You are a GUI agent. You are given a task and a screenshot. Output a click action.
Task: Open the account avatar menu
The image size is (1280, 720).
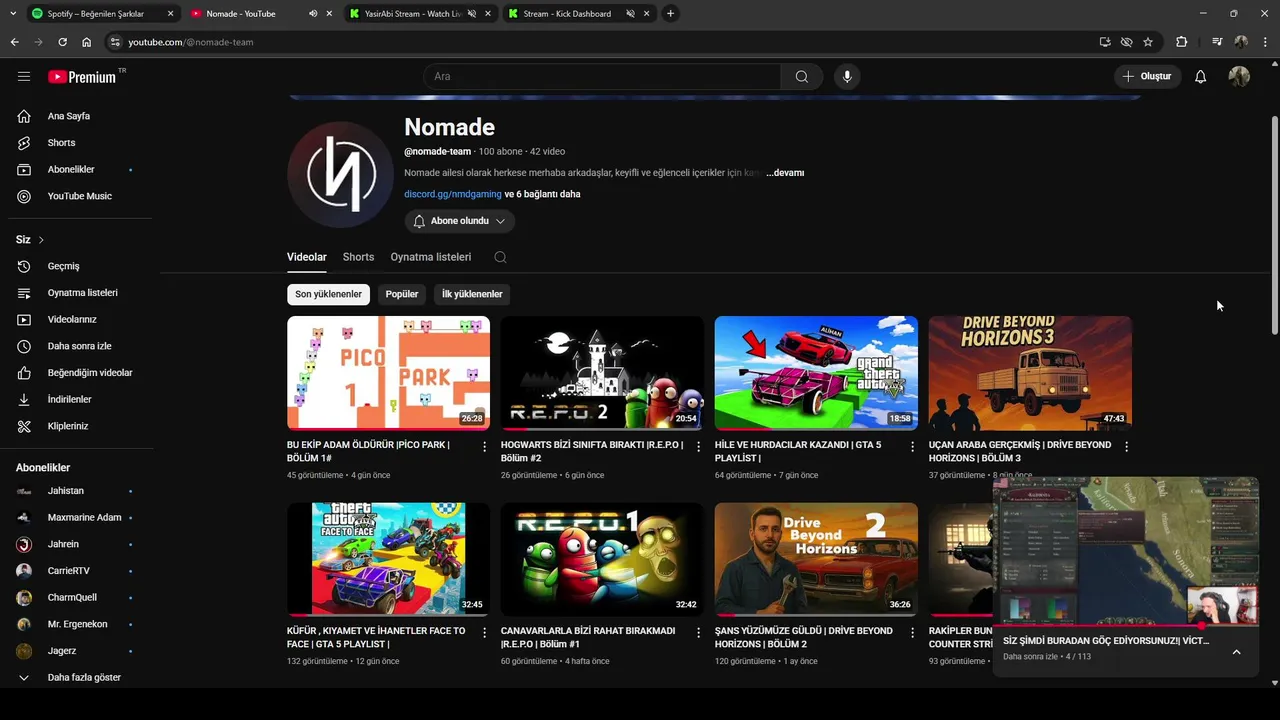pyautogui.click(x=1239, y=77)
